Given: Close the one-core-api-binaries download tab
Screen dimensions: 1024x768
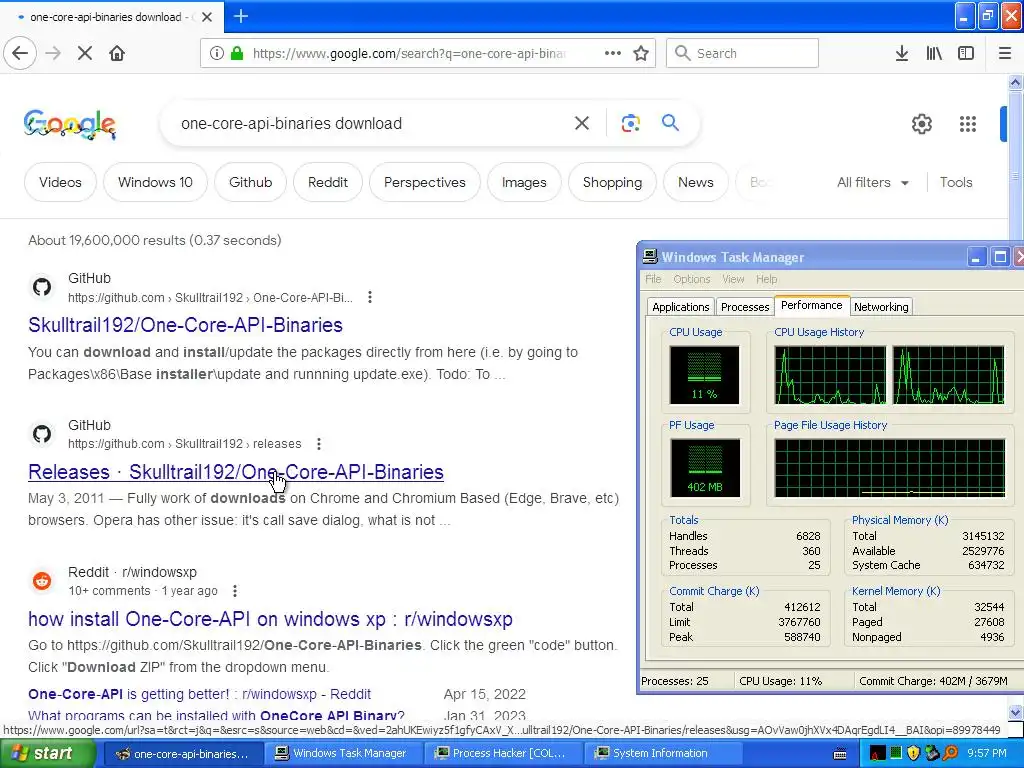Looking at the screenshot, I should [207, 17].
